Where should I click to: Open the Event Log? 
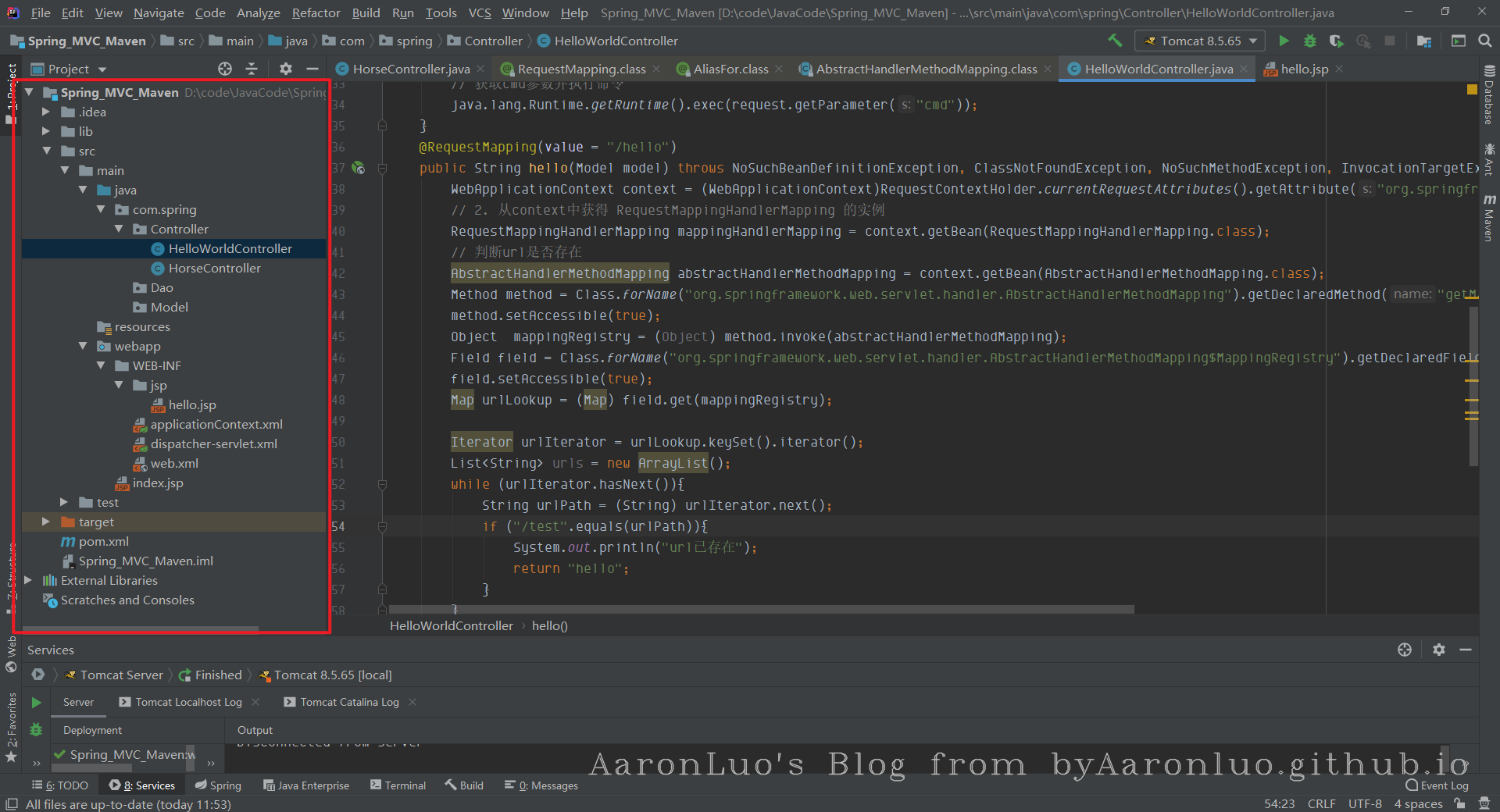[x=1437, y=785]
